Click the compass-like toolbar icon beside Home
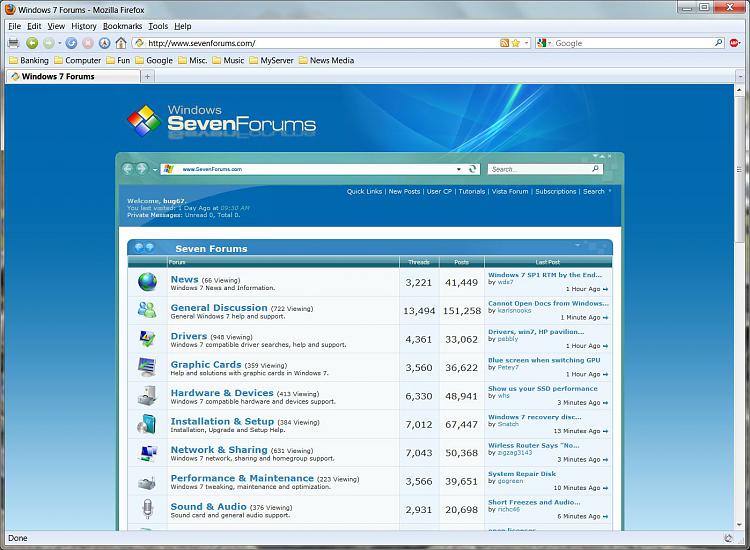Screen dimensions: 750x550 tap(104, 43)
